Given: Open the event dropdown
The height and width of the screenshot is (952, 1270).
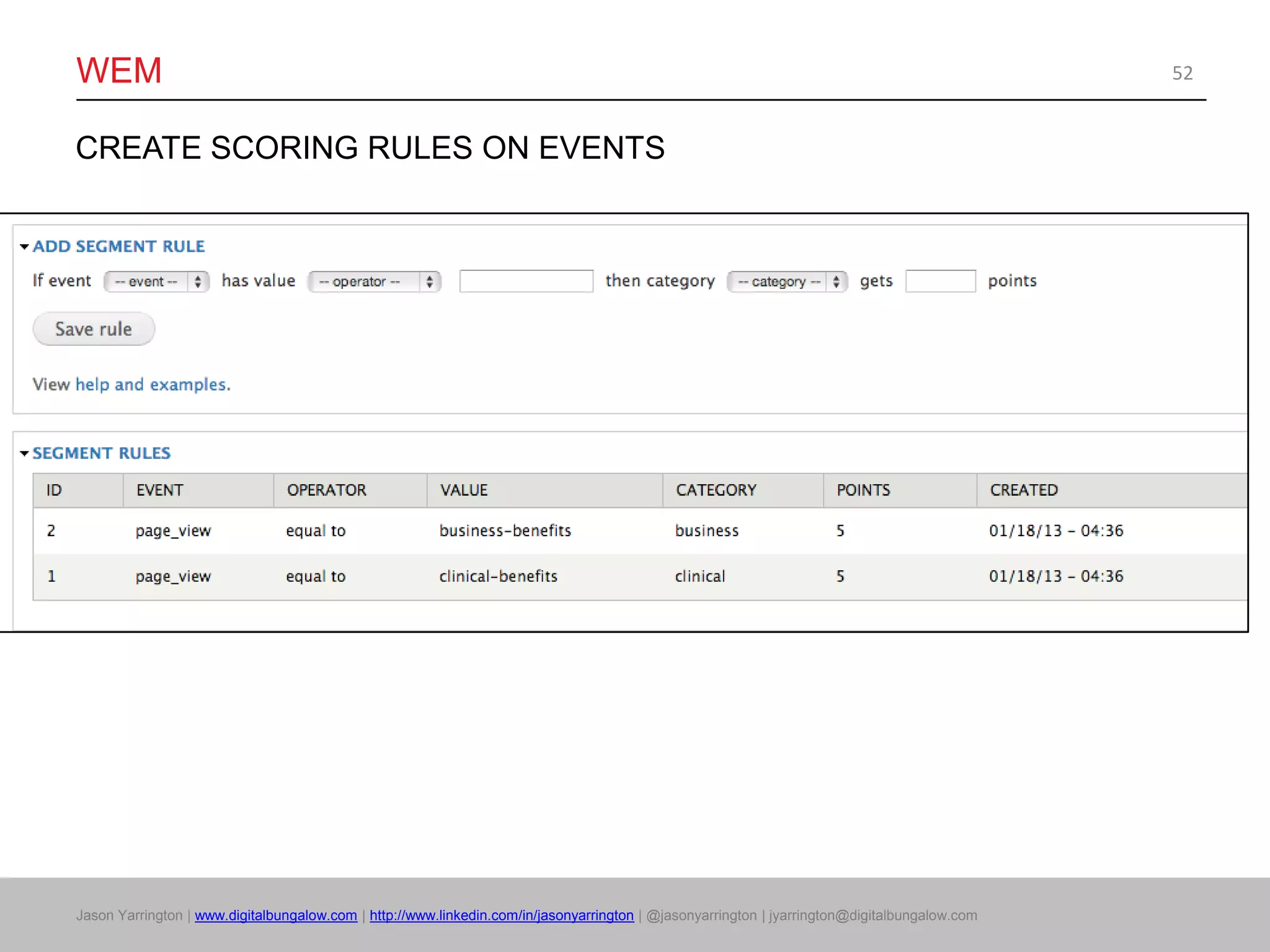Looking at the screenshot, I should (156, 281).
